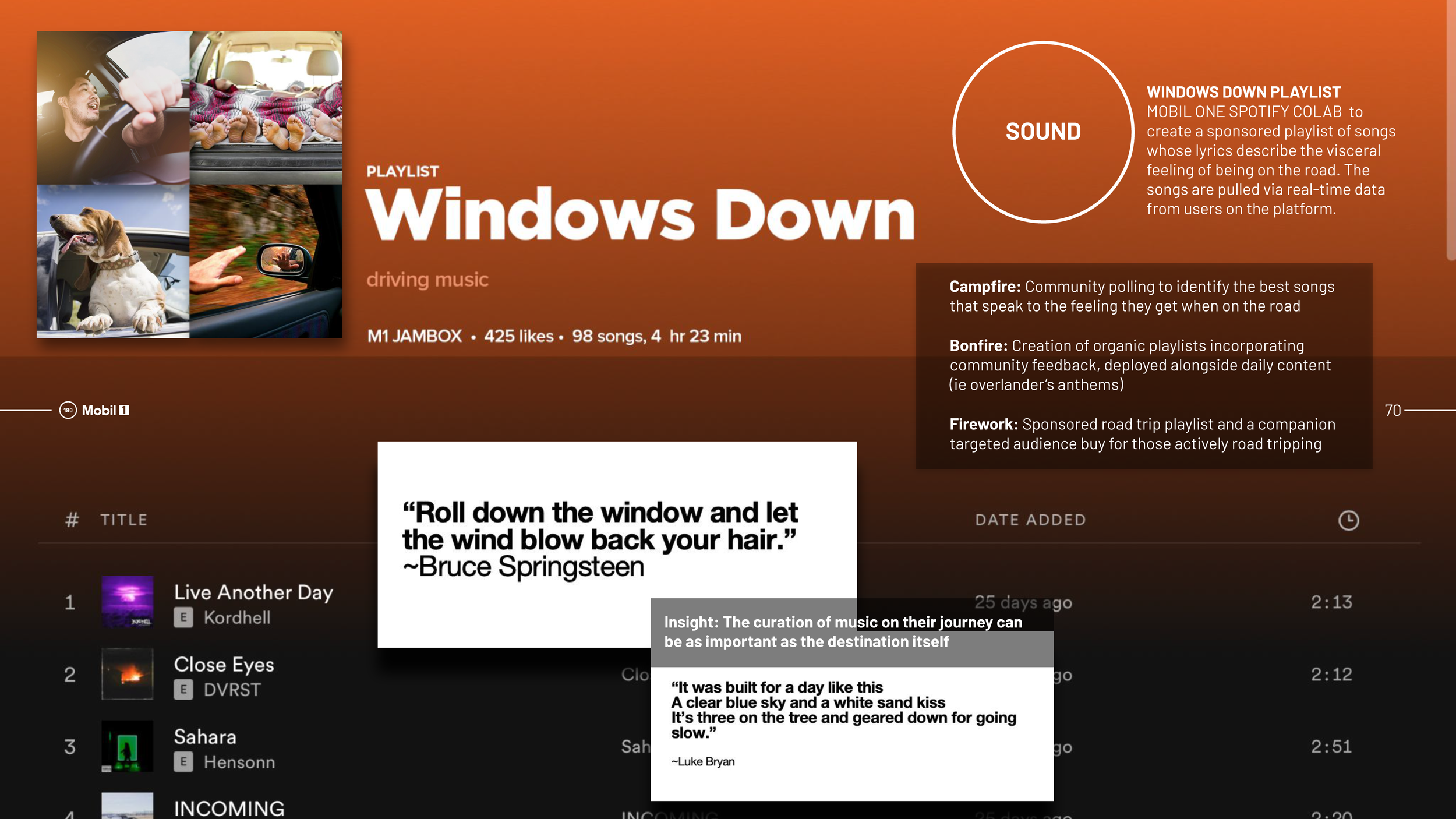The height and width of the screenshot is (819, 1456).
Task: Click the explicit badge next to DVRST
Action: point(183,690)
